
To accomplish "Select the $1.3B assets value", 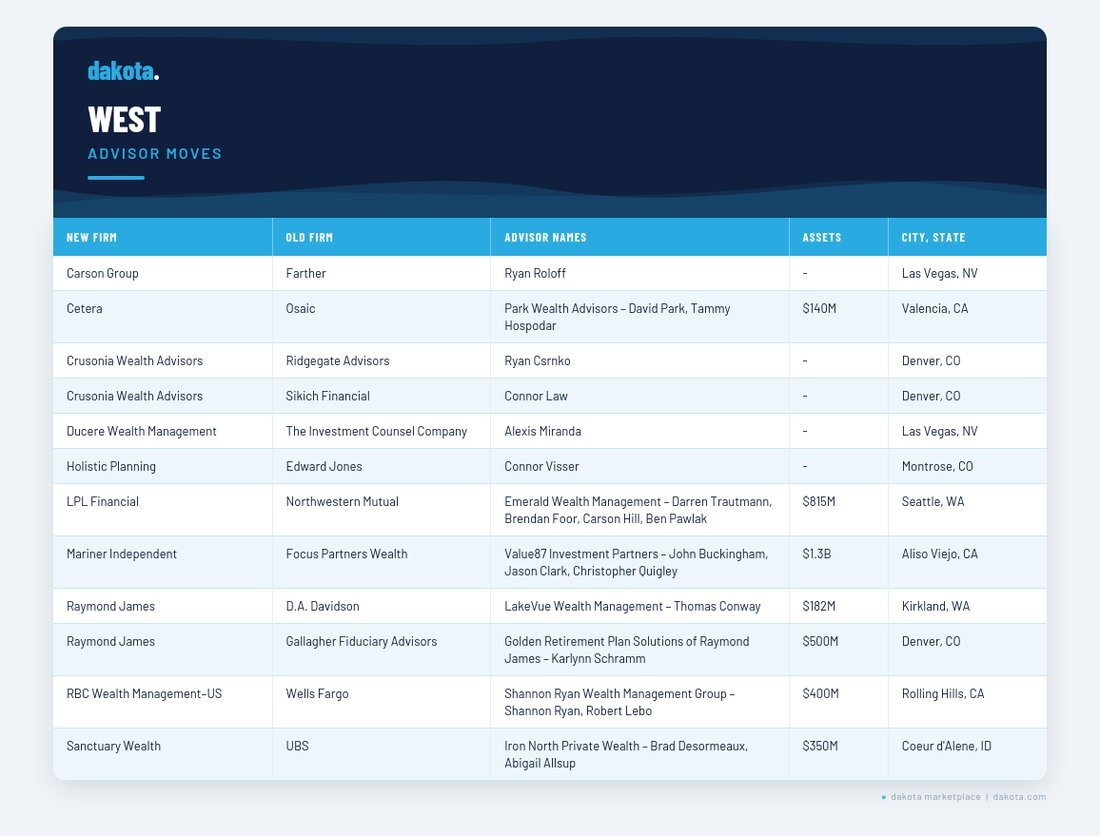I will coord(817,554).
